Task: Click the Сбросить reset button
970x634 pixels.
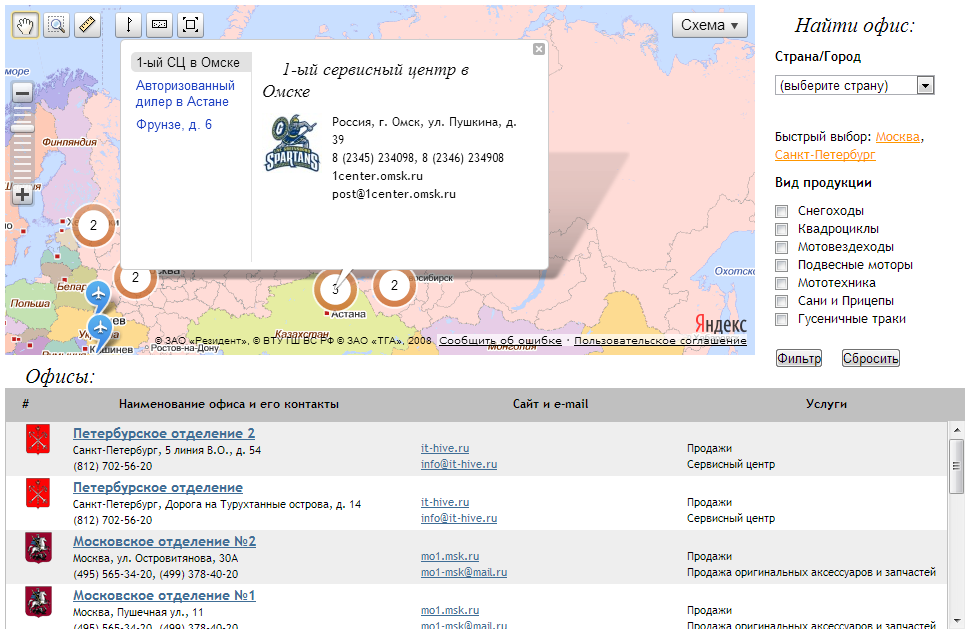Action: [x=870, y=358]
